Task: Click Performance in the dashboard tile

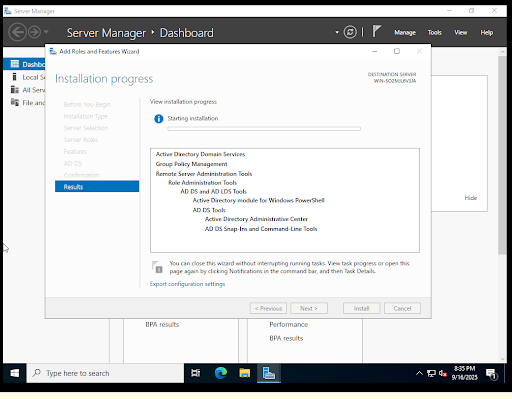Action: (x=289, y=324)
